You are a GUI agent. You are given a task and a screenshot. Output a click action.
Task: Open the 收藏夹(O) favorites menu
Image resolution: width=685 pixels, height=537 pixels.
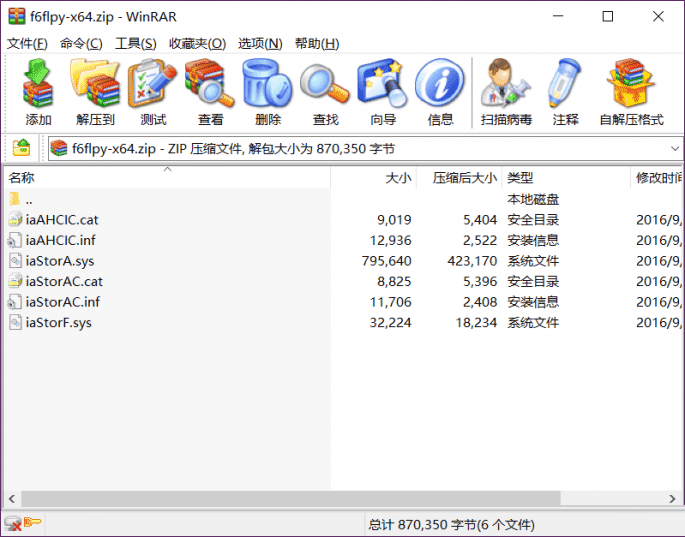(197, 43)
